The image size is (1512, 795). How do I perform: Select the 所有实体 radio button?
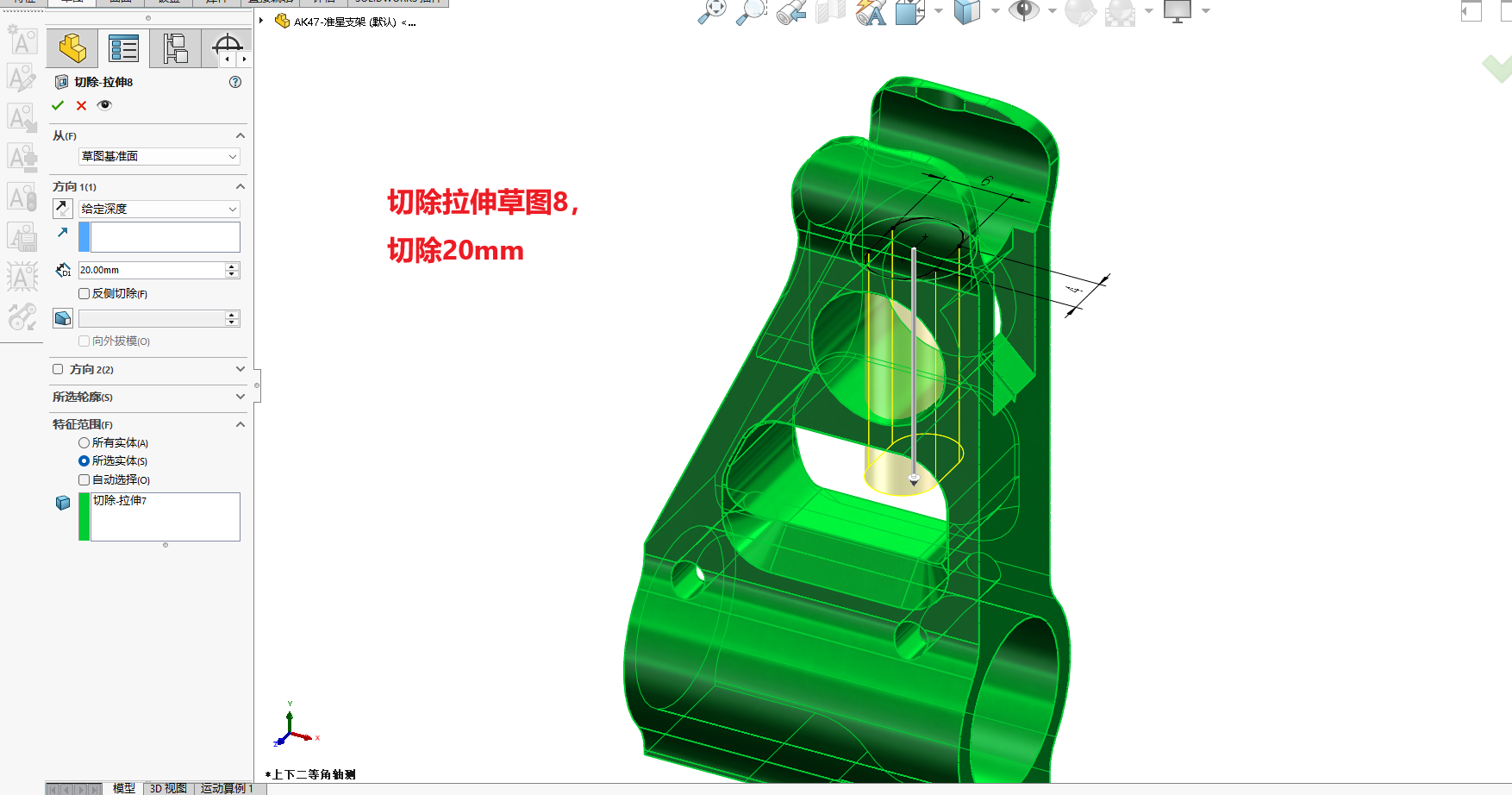[x=84, y=442]
